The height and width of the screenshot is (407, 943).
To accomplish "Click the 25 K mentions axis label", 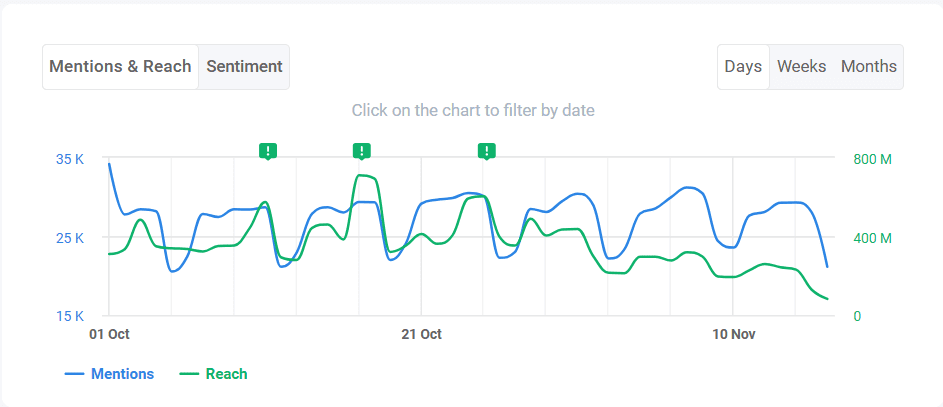I will click(71, 238).
